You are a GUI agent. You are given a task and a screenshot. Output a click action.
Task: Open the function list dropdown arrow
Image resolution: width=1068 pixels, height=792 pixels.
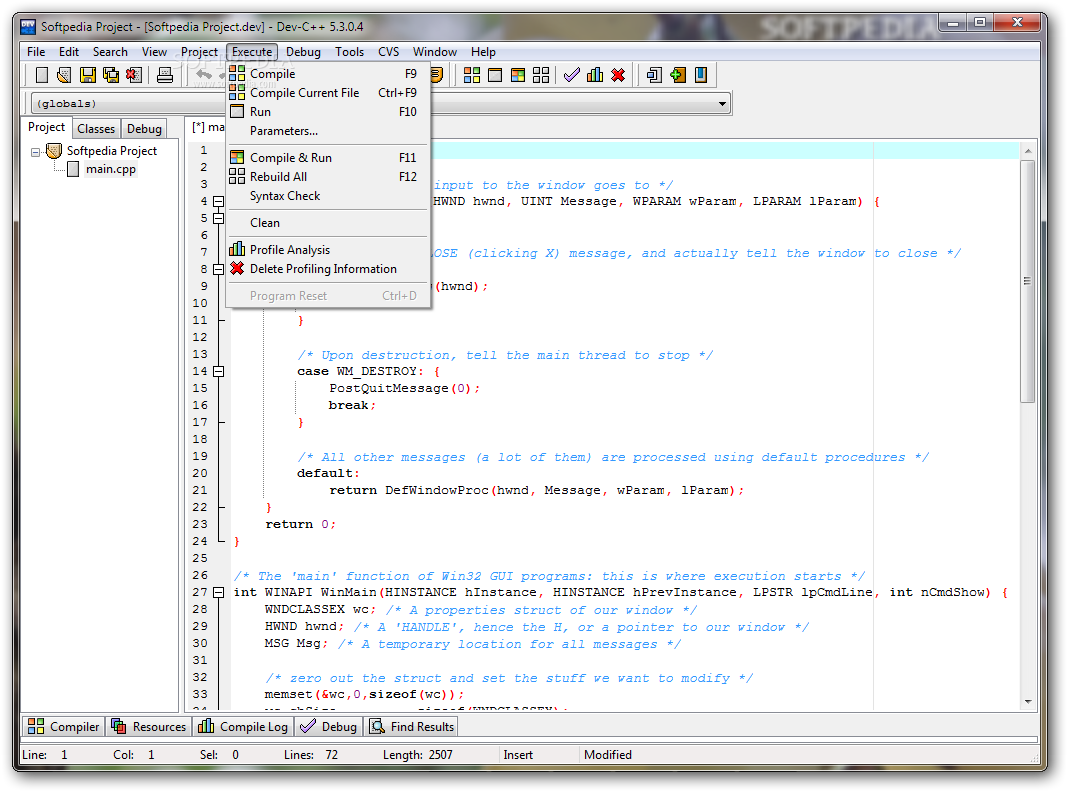pos(722,104)
